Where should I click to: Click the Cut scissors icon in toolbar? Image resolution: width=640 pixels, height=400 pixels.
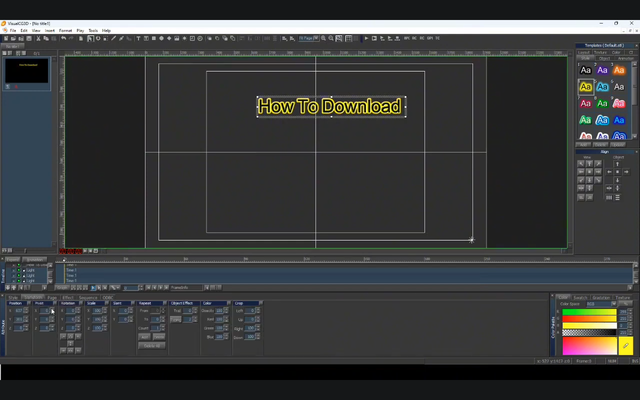38,38
